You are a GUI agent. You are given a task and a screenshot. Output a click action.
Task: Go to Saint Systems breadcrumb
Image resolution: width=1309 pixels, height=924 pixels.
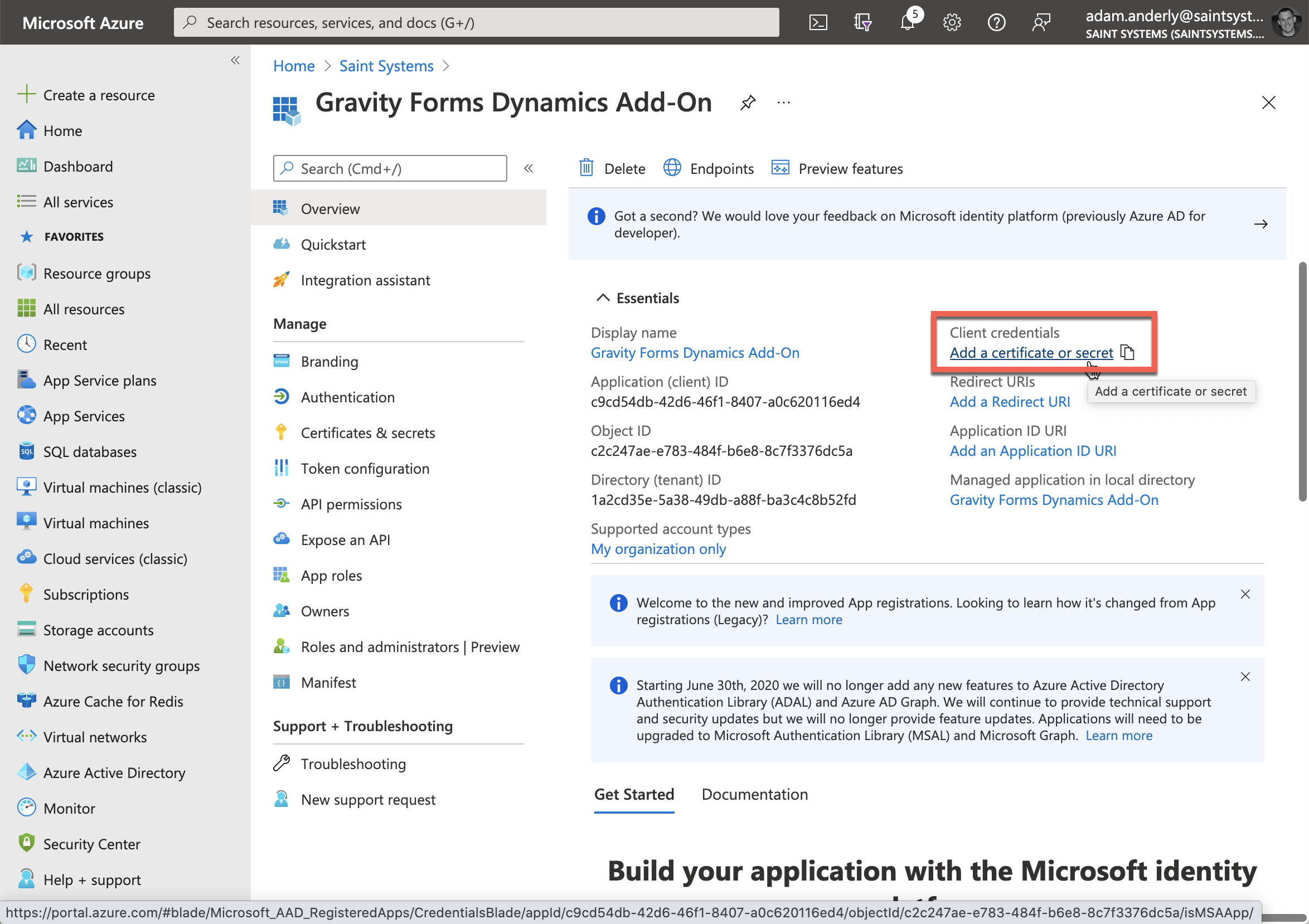click(386, 66)
